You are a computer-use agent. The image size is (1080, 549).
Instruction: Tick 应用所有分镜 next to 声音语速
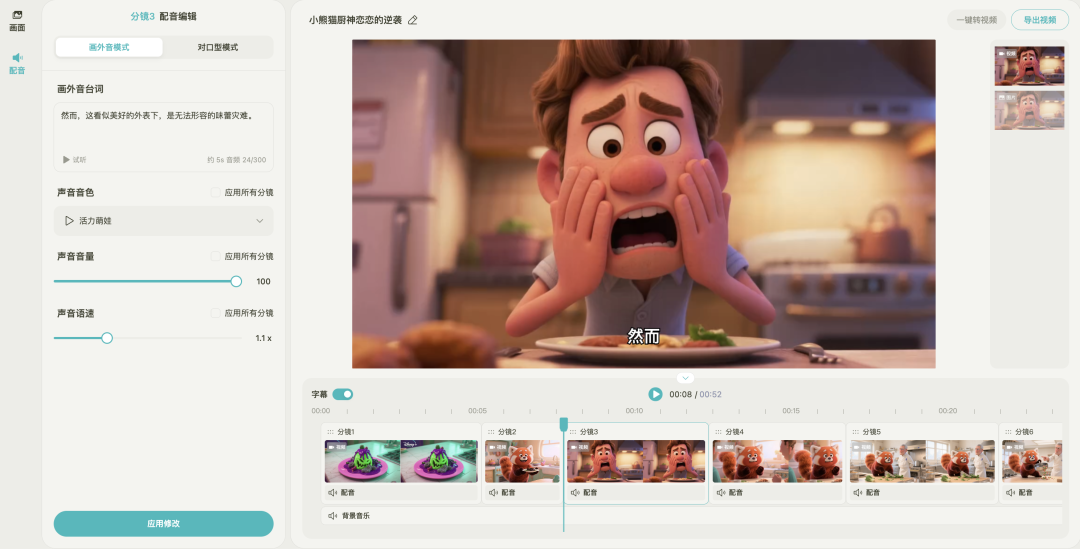216,313
